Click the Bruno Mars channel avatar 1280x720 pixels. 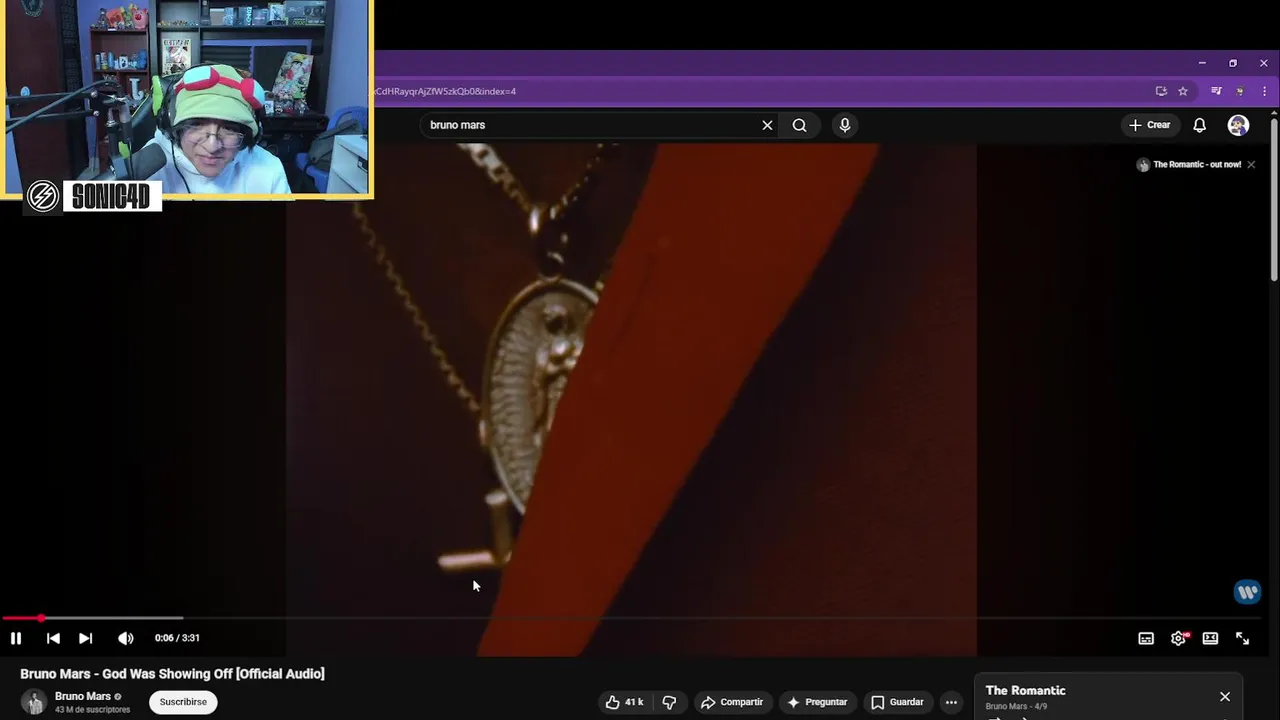click(34, 702)
